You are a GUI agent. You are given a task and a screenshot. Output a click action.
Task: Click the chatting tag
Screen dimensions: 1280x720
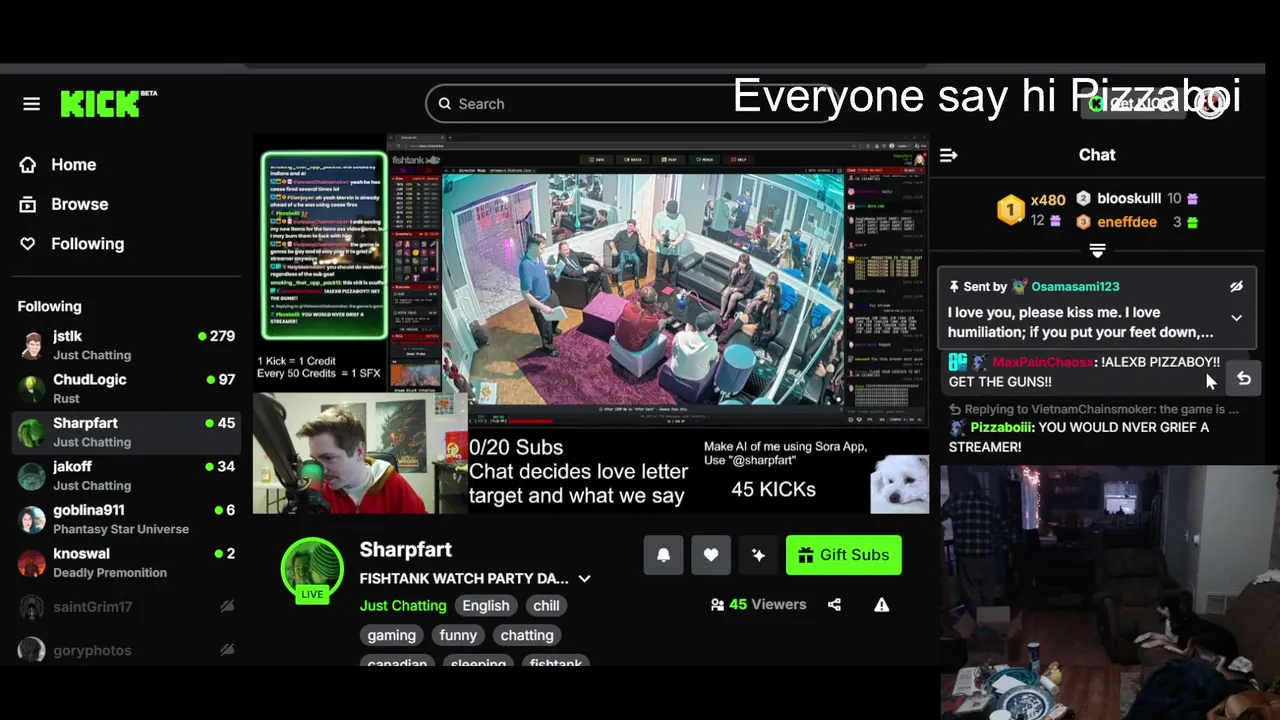pos(527,635)
